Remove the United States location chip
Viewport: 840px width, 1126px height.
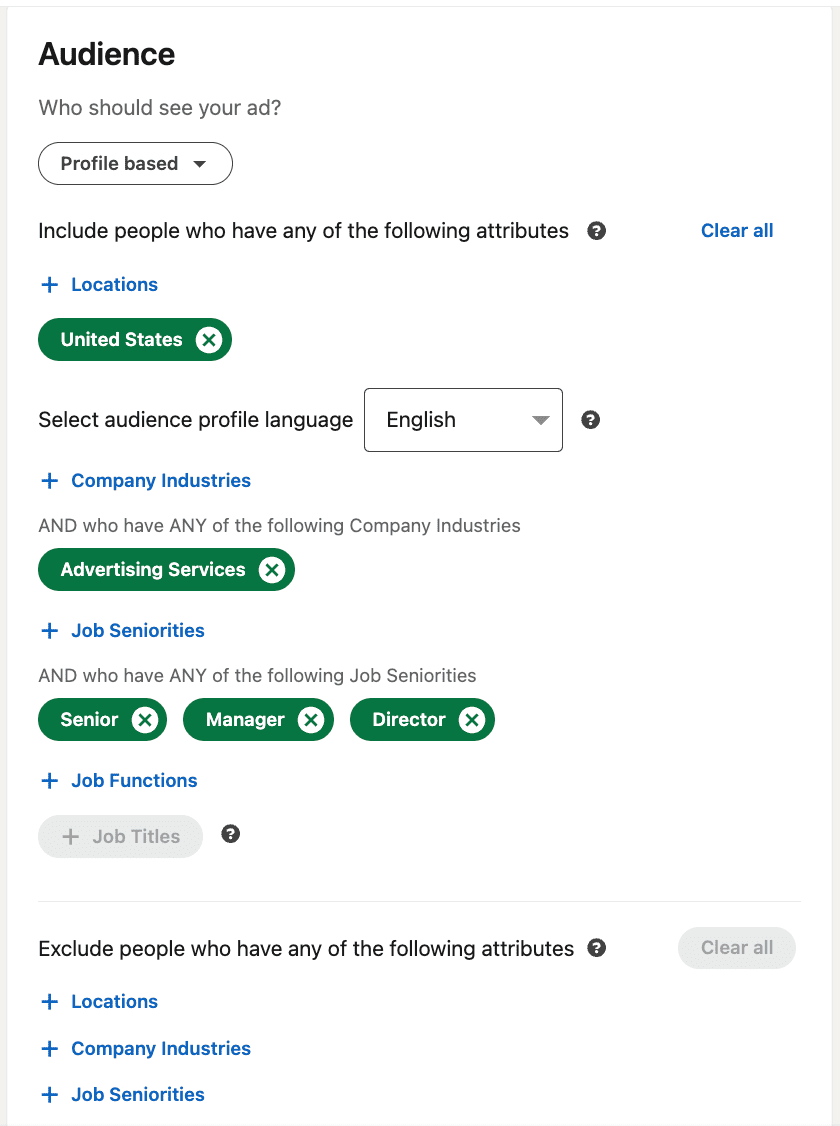(209, 339)
